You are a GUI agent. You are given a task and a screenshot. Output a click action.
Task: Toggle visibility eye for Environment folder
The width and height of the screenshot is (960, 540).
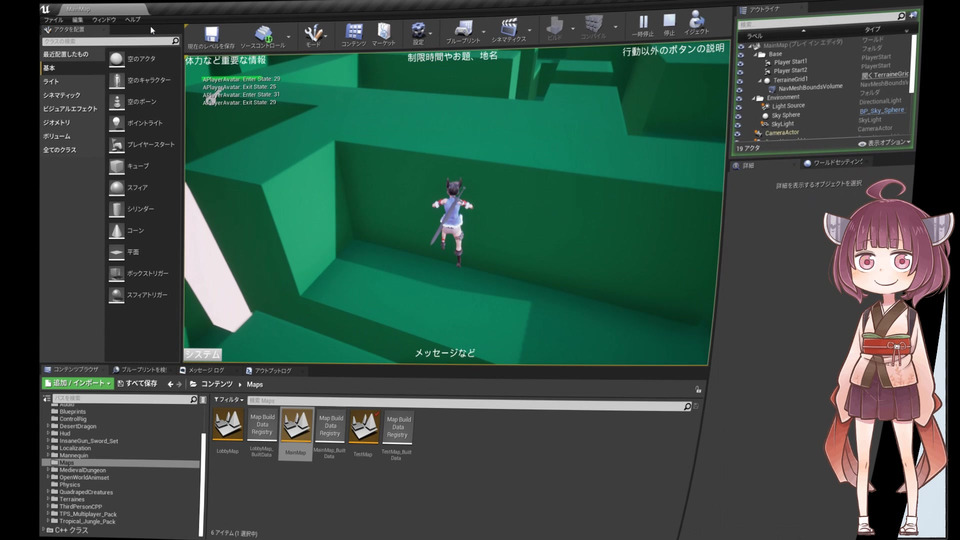click(739, 99)
